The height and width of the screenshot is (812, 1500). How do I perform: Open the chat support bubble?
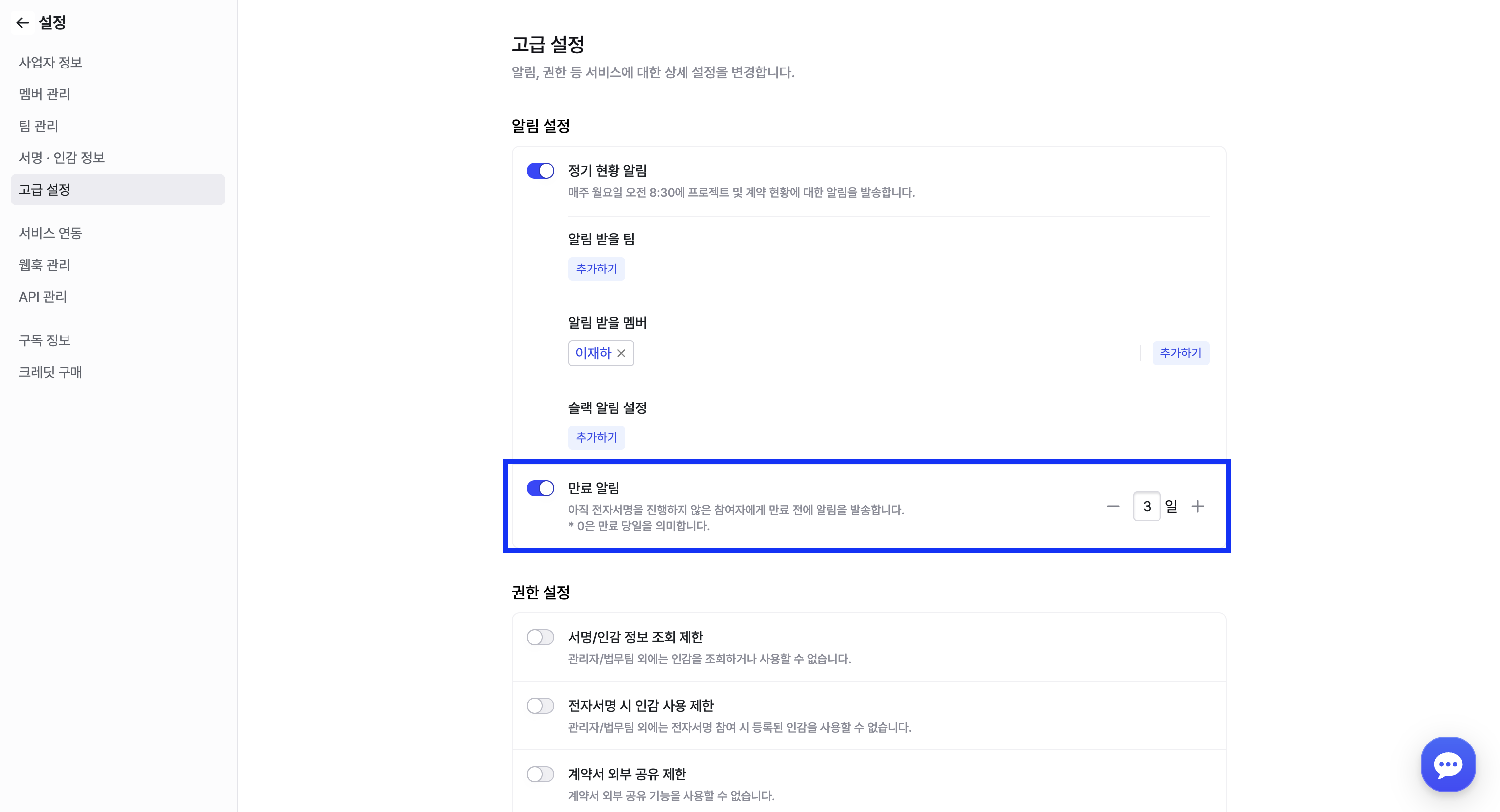click(1447, 764)
